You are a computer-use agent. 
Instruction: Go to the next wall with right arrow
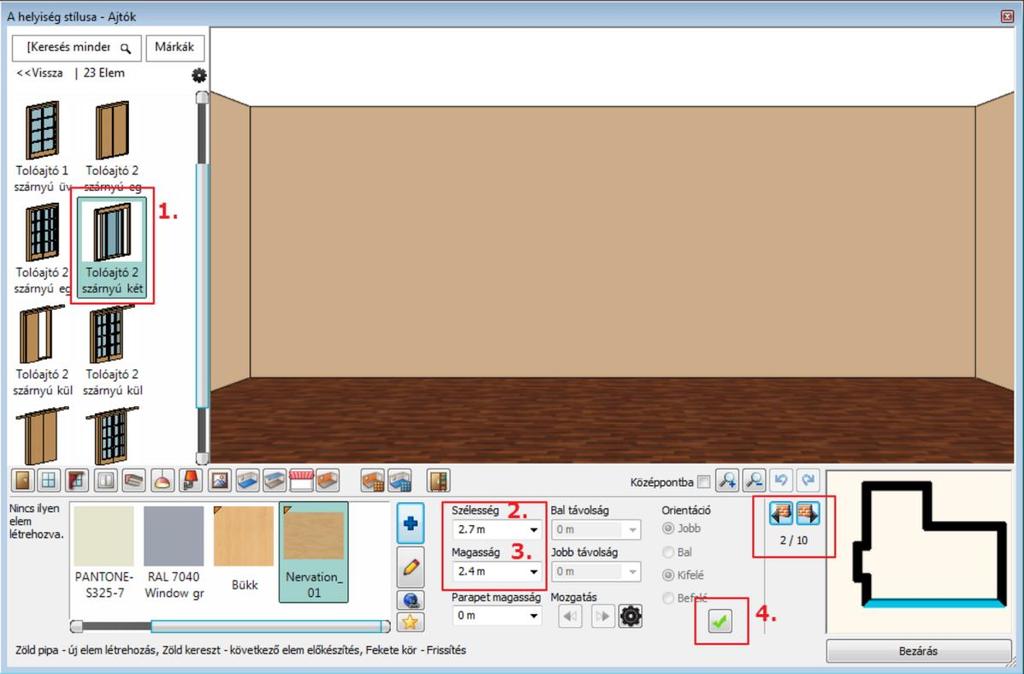(x=808, y=513)
